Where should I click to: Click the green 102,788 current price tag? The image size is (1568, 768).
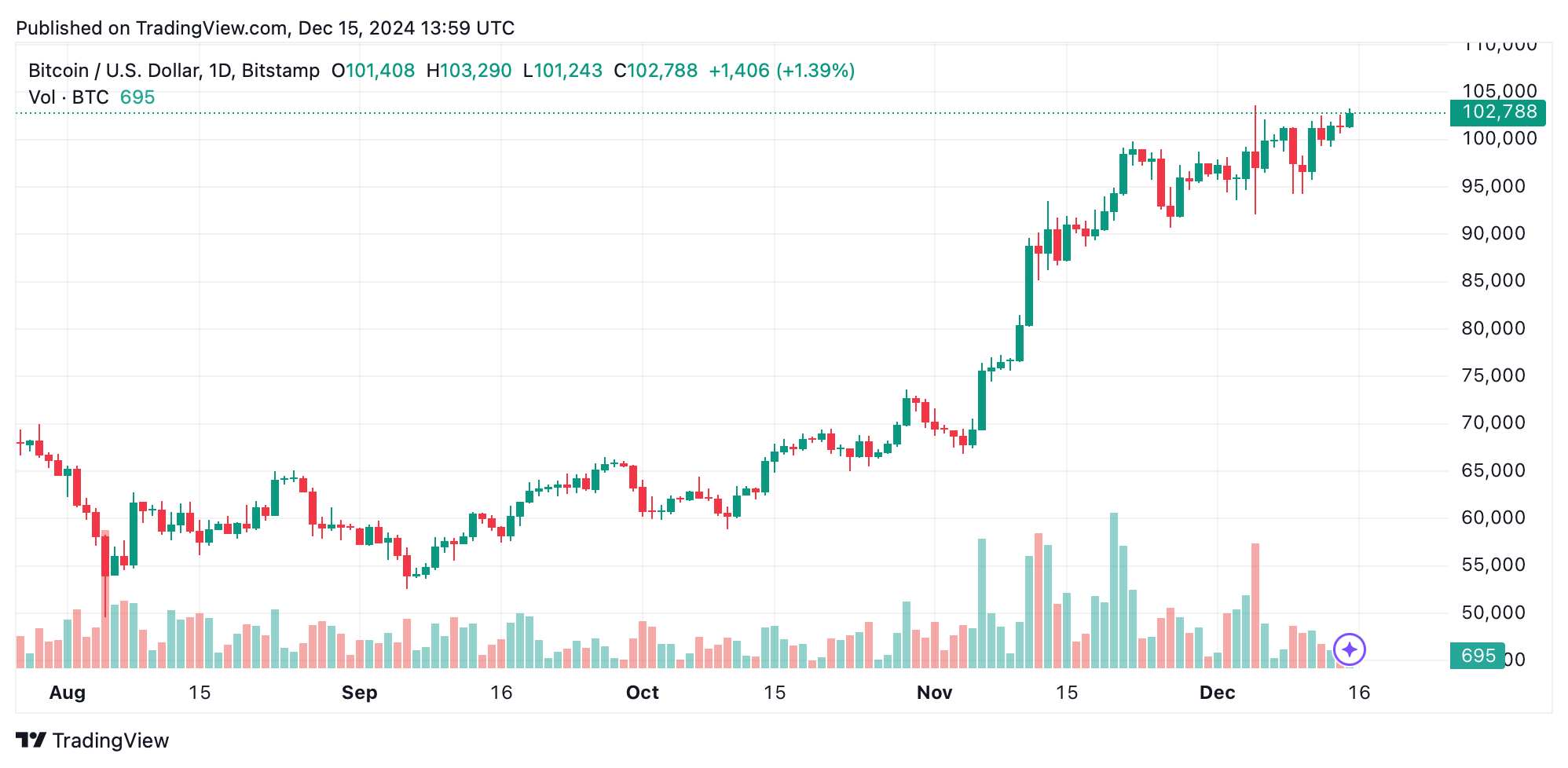pyautogui.click(x=1498, y=112)
